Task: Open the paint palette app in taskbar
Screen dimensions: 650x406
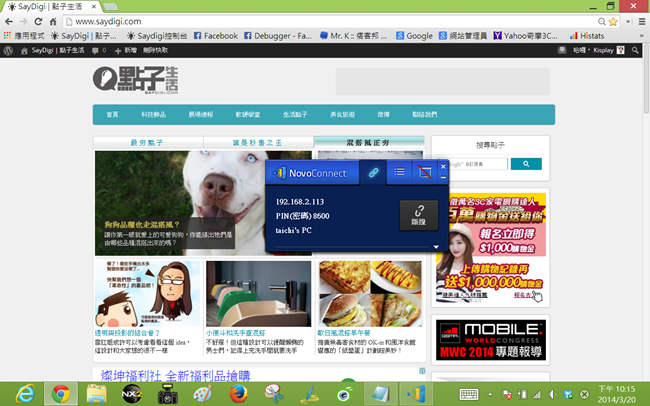Action: pyautogui.click(x=203, y=394)
